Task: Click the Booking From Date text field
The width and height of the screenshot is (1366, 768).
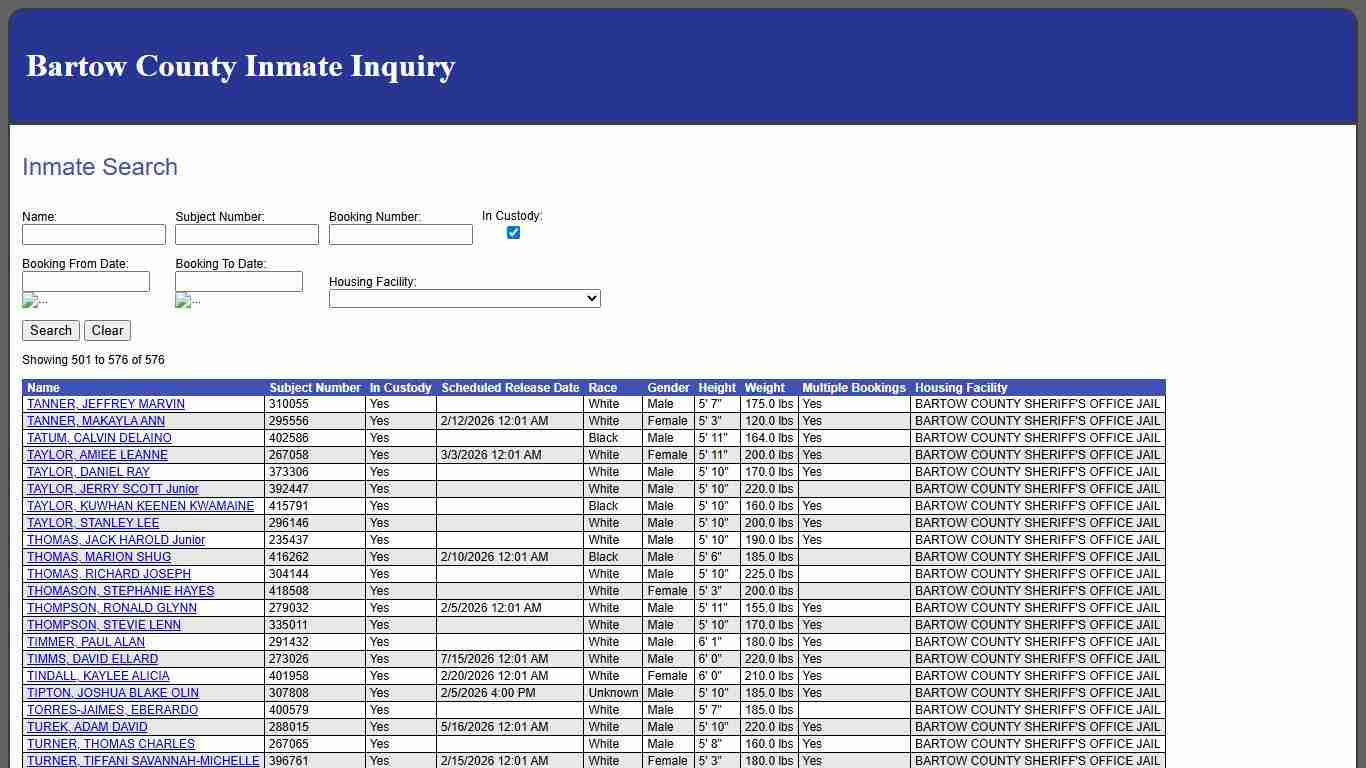Action: point(86,281)
